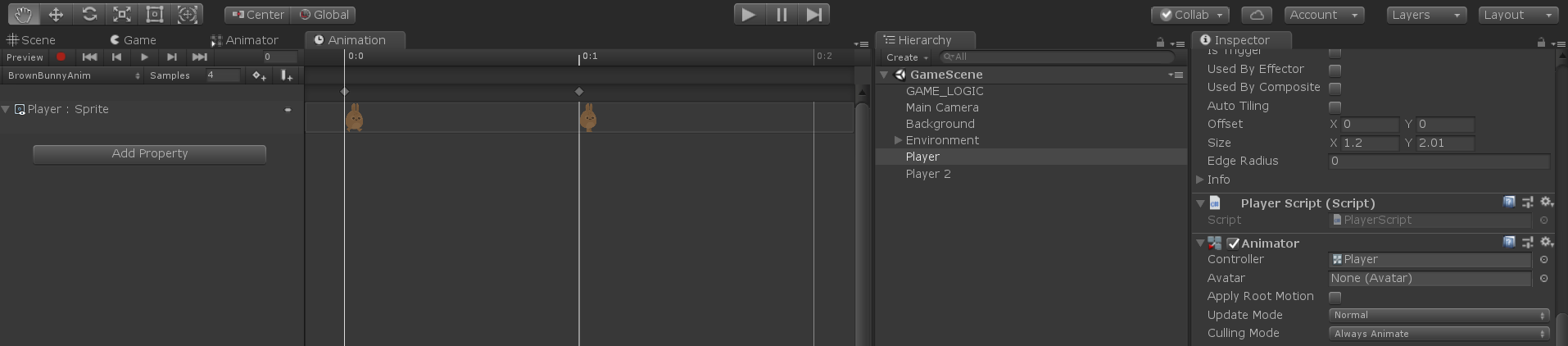Open the Account dropdown
The image size is (1568, 346).
(x=1323, y=15)
